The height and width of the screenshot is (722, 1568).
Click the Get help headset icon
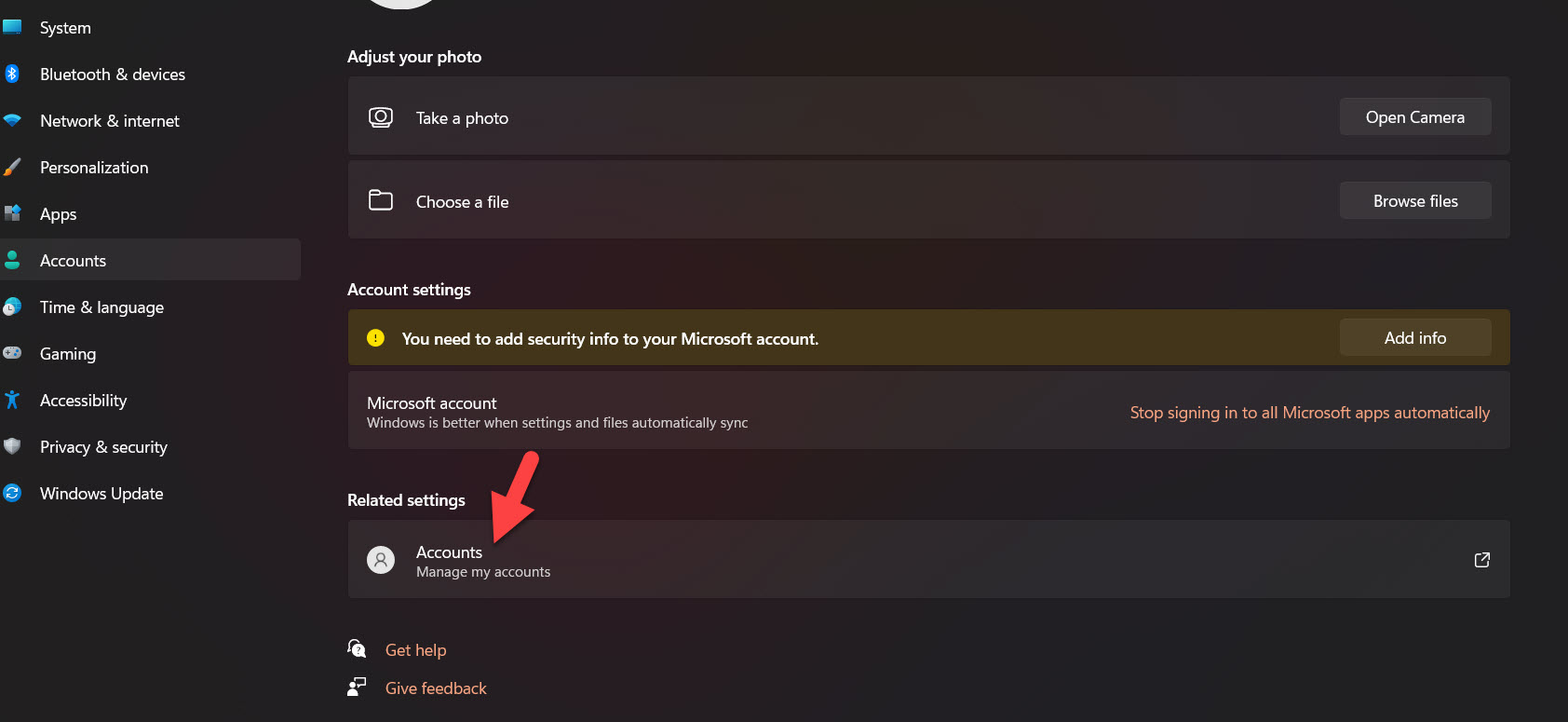point(357,648)
